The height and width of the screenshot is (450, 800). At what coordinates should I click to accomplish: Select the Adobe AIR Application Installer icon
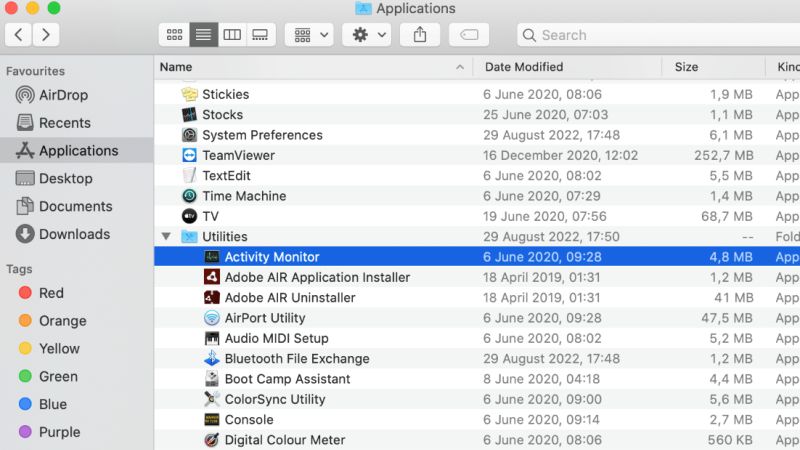[212, 277]
